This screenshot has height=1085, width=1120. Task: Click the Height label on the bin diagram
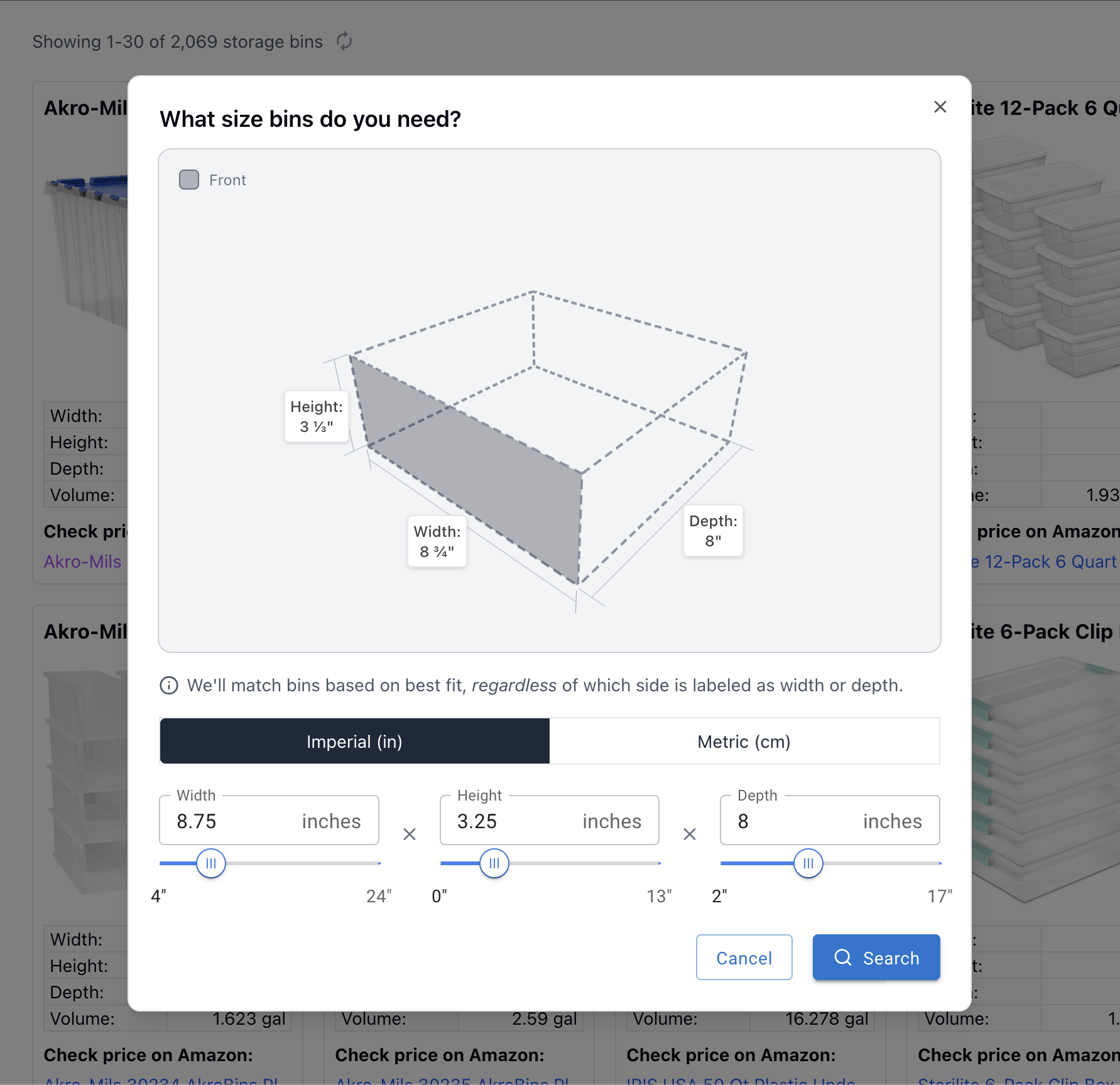(x=316, y=416)
